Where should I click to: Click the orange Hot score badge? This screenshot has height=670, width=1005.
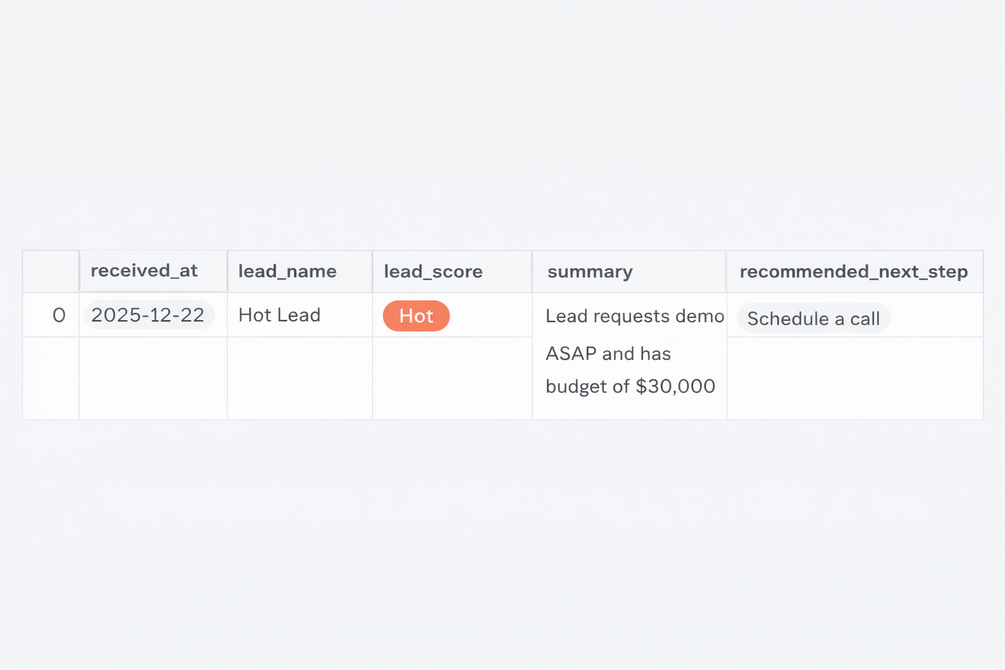[x=416, y=316]
